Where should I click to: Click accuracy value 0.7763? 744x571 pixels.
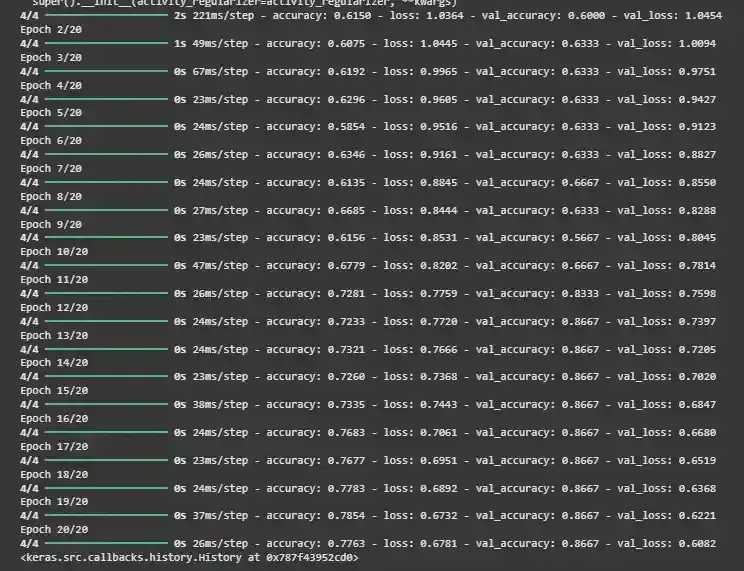[346, 543]
